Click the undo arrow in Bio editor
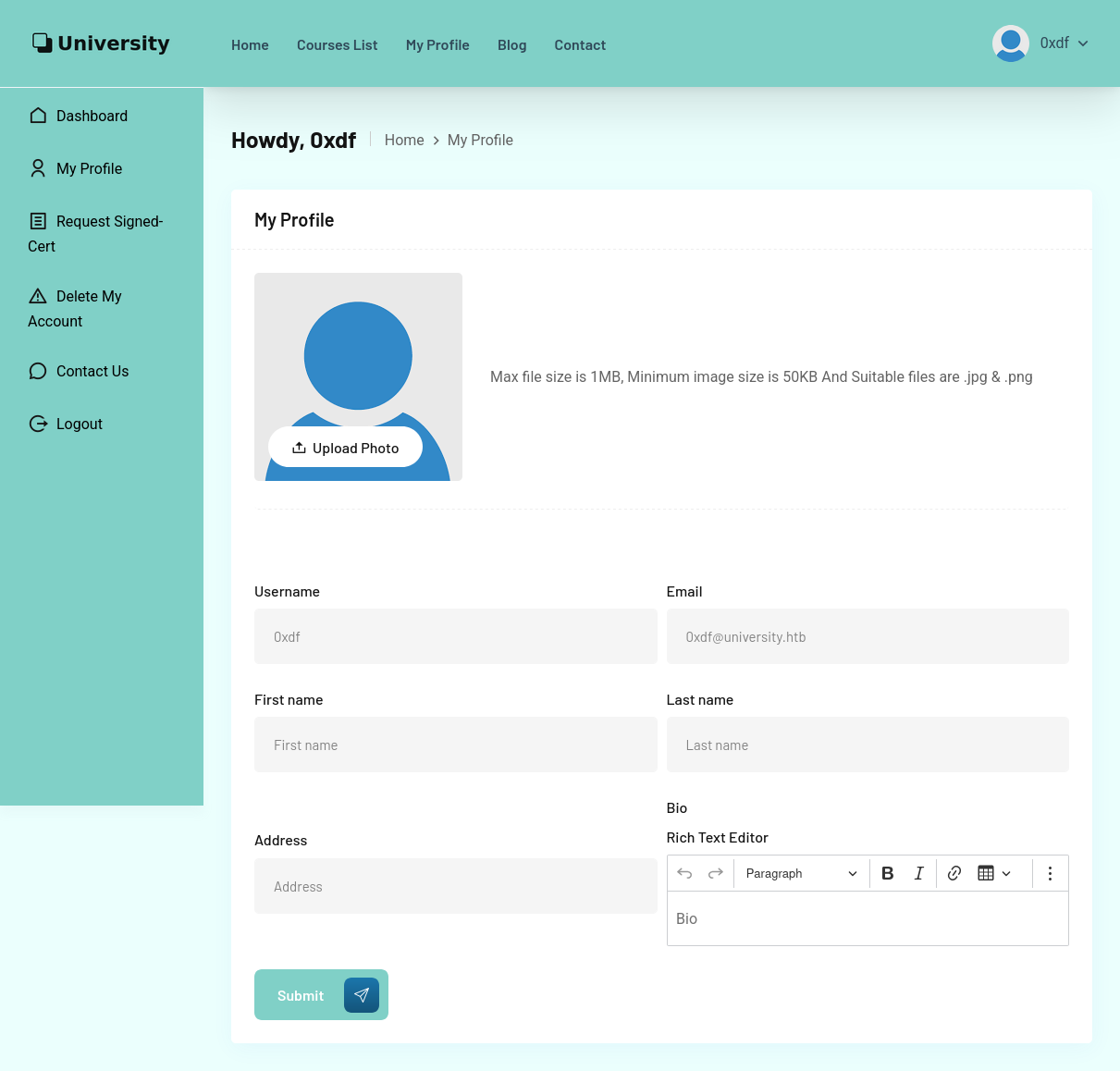This screenshot has height=1071, width=1120. pyautogui.click(x=684, y=873)
